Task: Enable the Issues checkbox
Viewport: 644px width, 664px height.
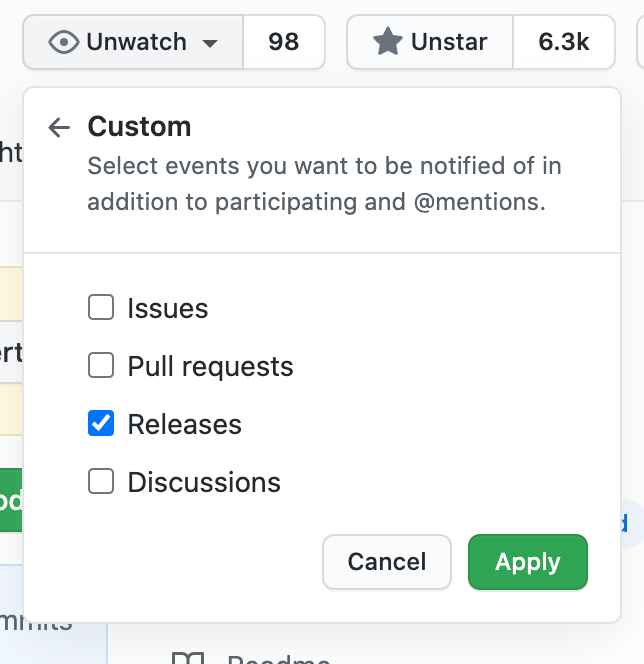Action: tap(101, 307)
